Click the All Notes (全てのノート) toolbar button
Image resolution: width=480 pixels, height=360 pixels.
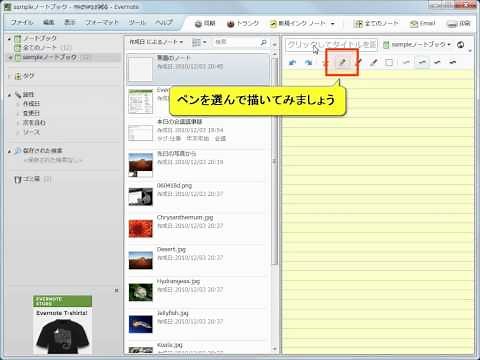coord(377,23)
